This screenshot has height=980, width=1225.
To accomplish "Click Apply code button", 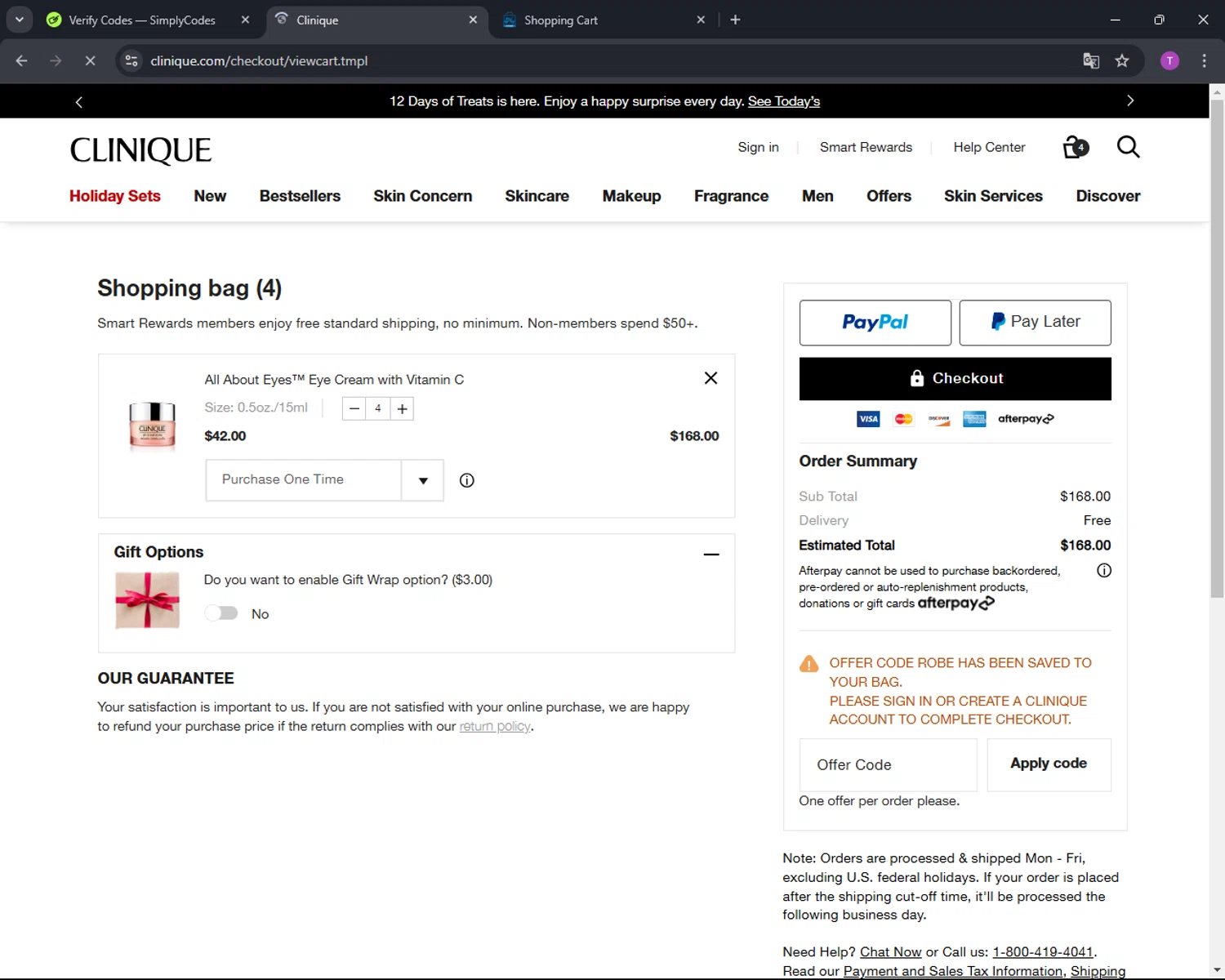I will (1049, 764).
